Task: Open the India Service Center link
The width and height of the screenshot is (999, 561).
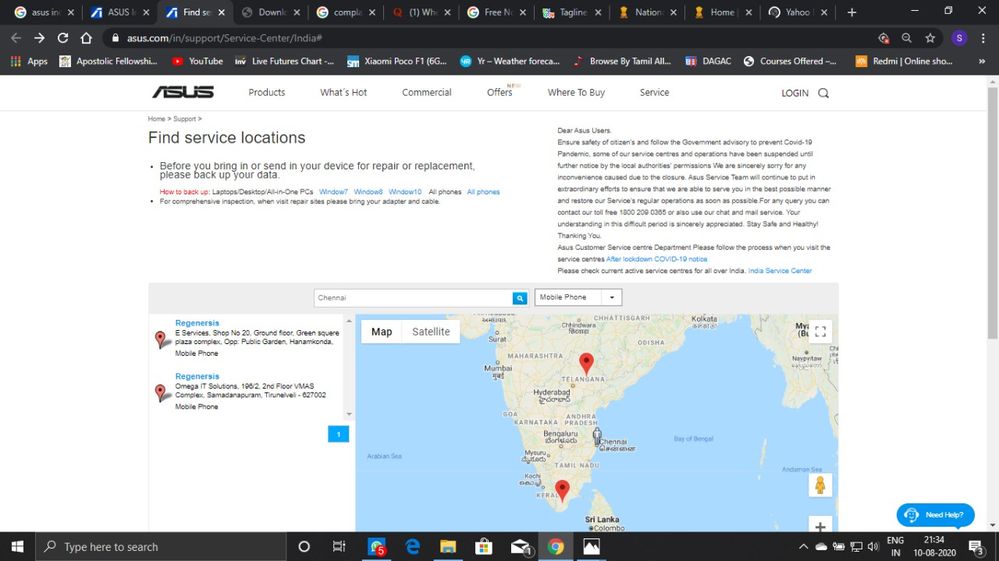Action: (x=780, y=271)
